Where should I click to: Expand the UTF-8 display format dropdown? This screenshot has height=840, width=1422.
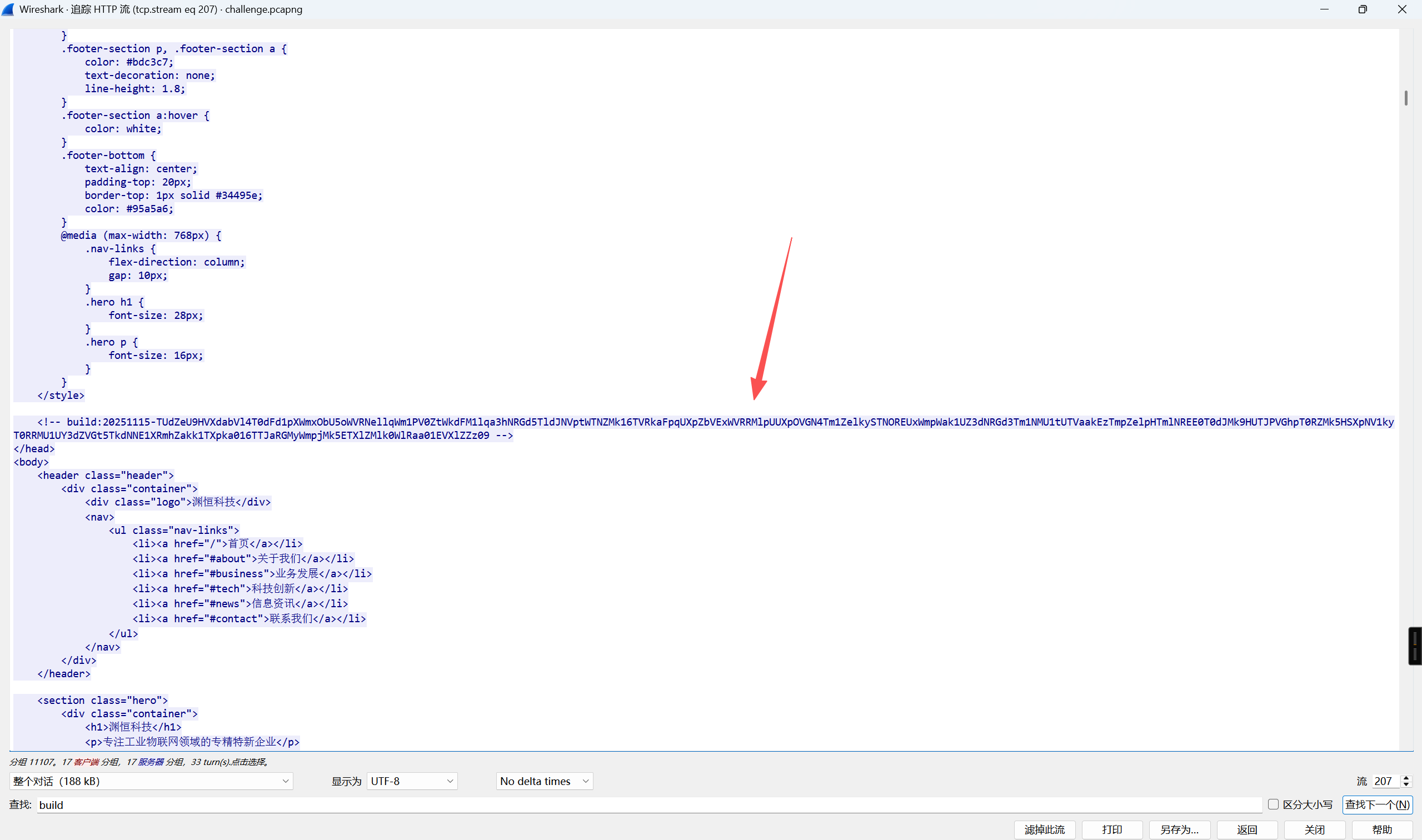click(412, 781)
